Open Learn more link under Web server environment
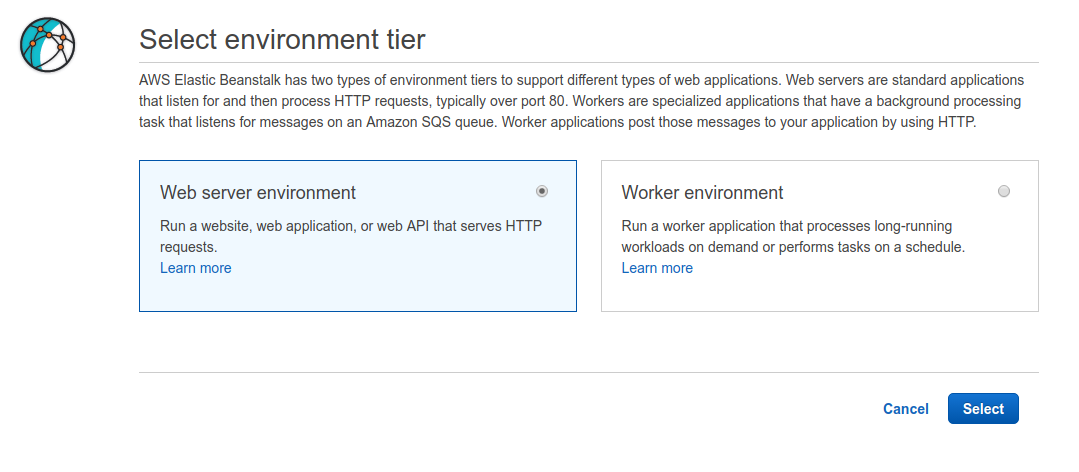 (195, 268)
